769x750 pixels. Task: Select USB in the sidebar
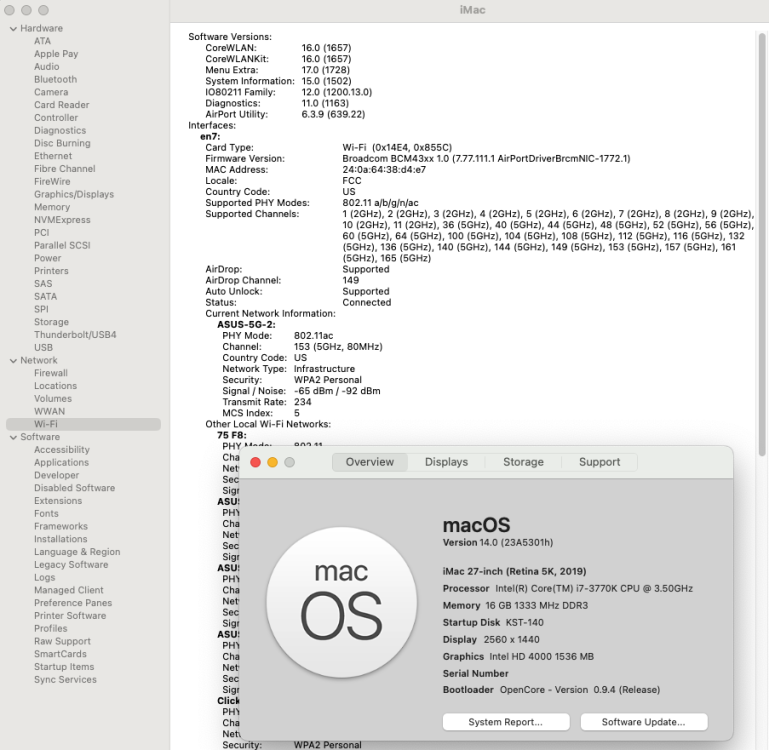tap(43, 347)
